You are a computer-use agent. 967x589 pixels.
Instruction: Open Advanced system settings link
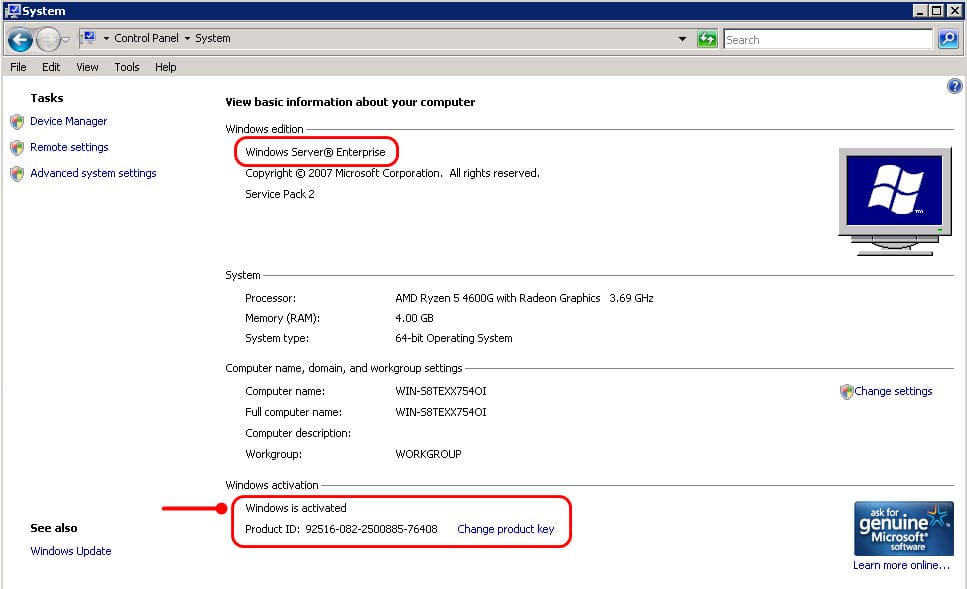click(93, 173)
